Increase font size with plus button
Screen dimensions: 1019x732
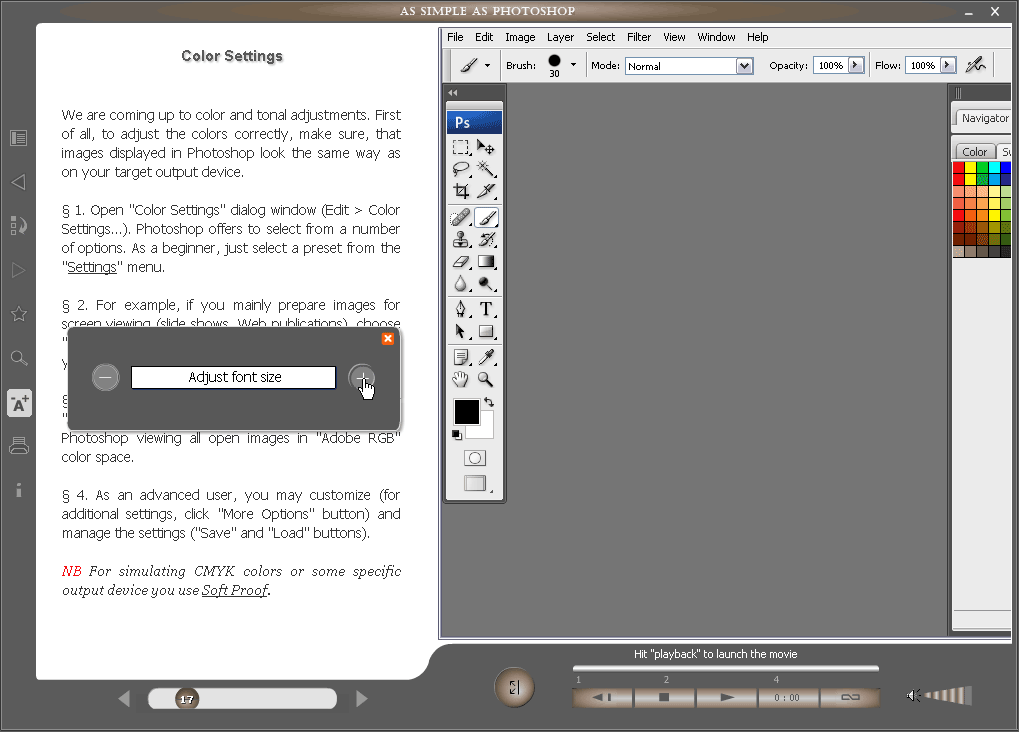click(362, 378)
